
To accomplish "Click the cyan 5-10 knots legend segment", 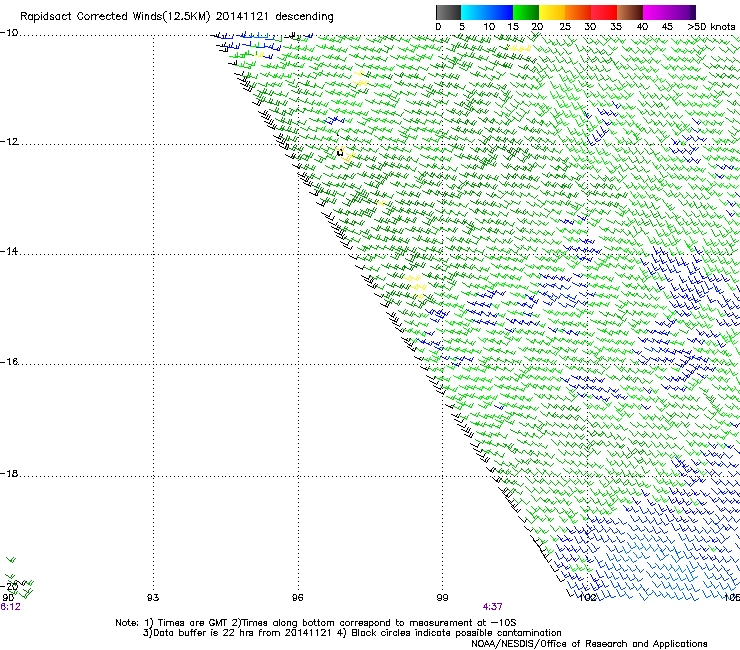I will tap(474, 12).
